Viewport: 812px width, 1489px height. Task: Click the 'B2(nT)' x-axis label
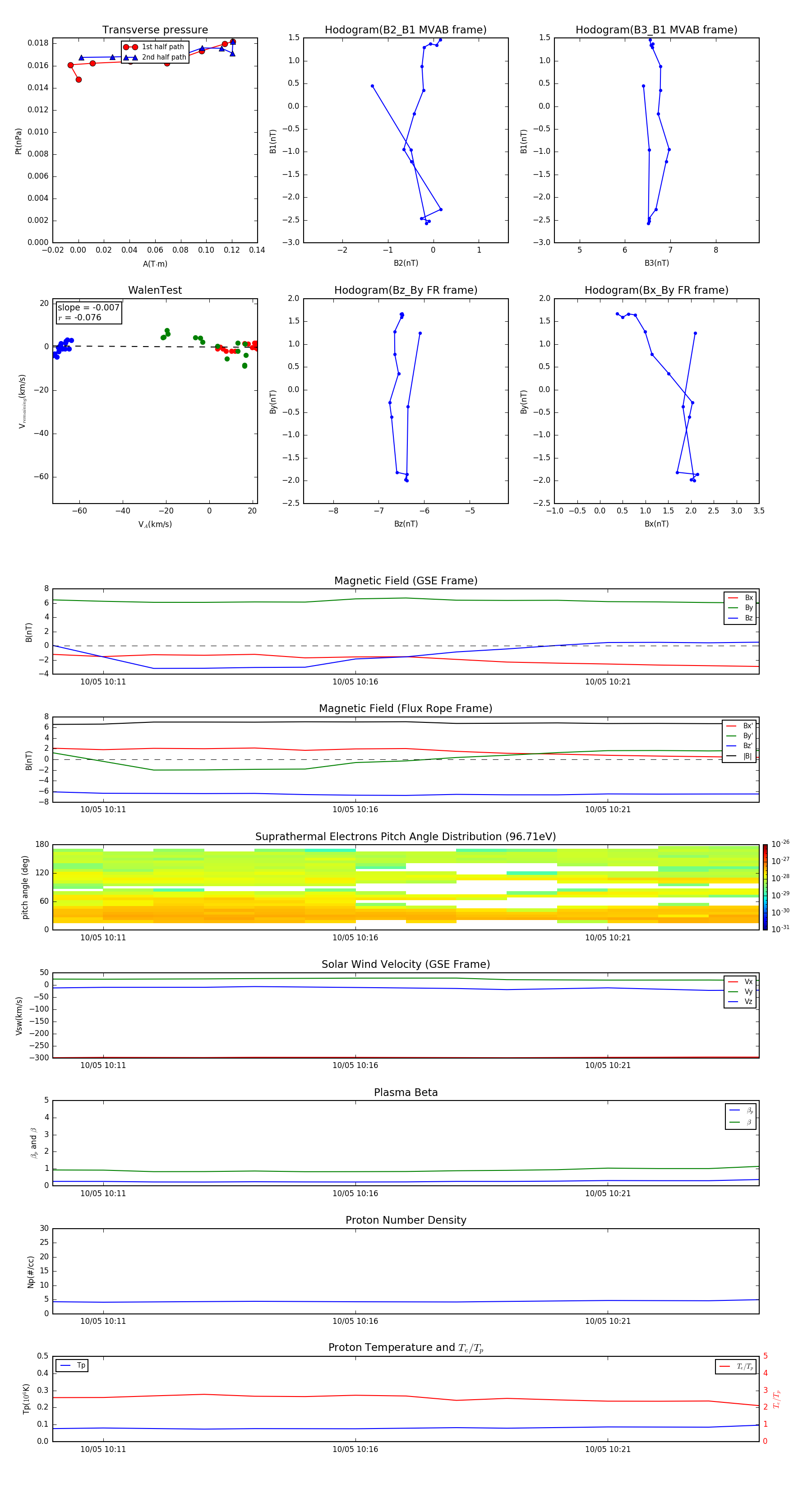[406, 263]
